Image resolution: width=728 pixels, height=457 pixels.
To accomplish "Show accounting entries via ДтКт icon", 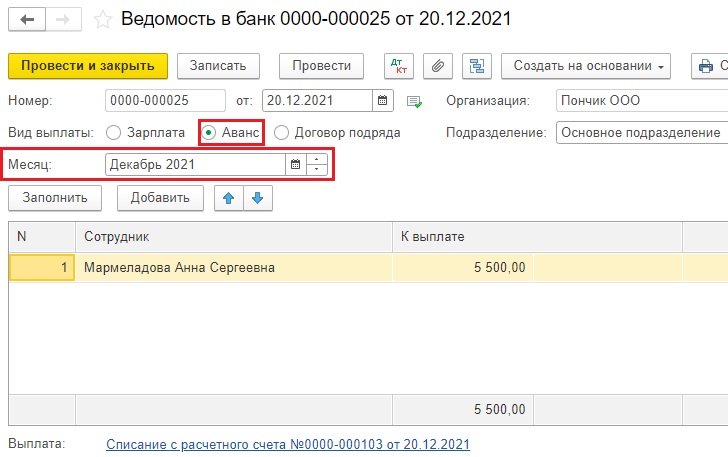I will point(399,66).
